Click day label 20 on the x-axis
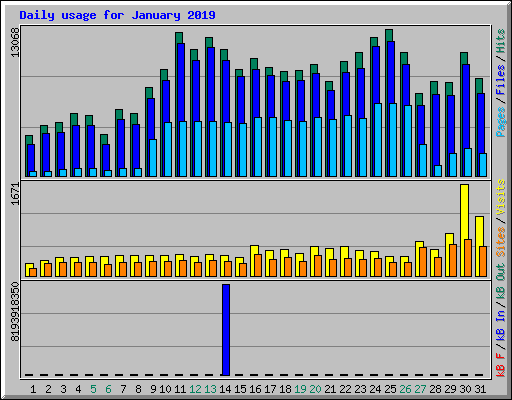The height and width of the screenshot is (400, 512). pyautogui.click(x=315, y=389)
